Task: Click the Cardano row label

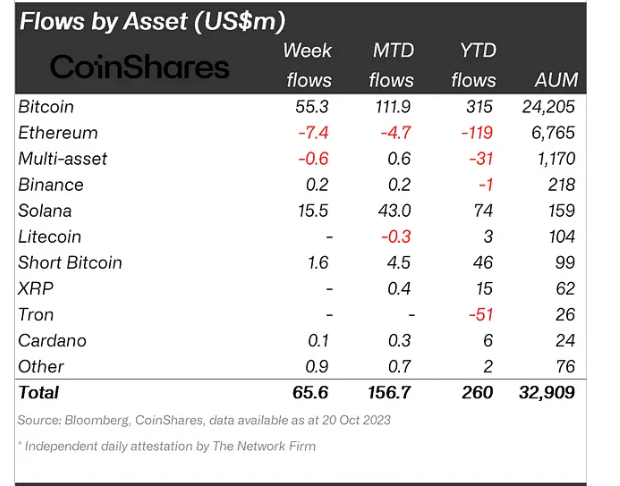Action: point(52,340)
